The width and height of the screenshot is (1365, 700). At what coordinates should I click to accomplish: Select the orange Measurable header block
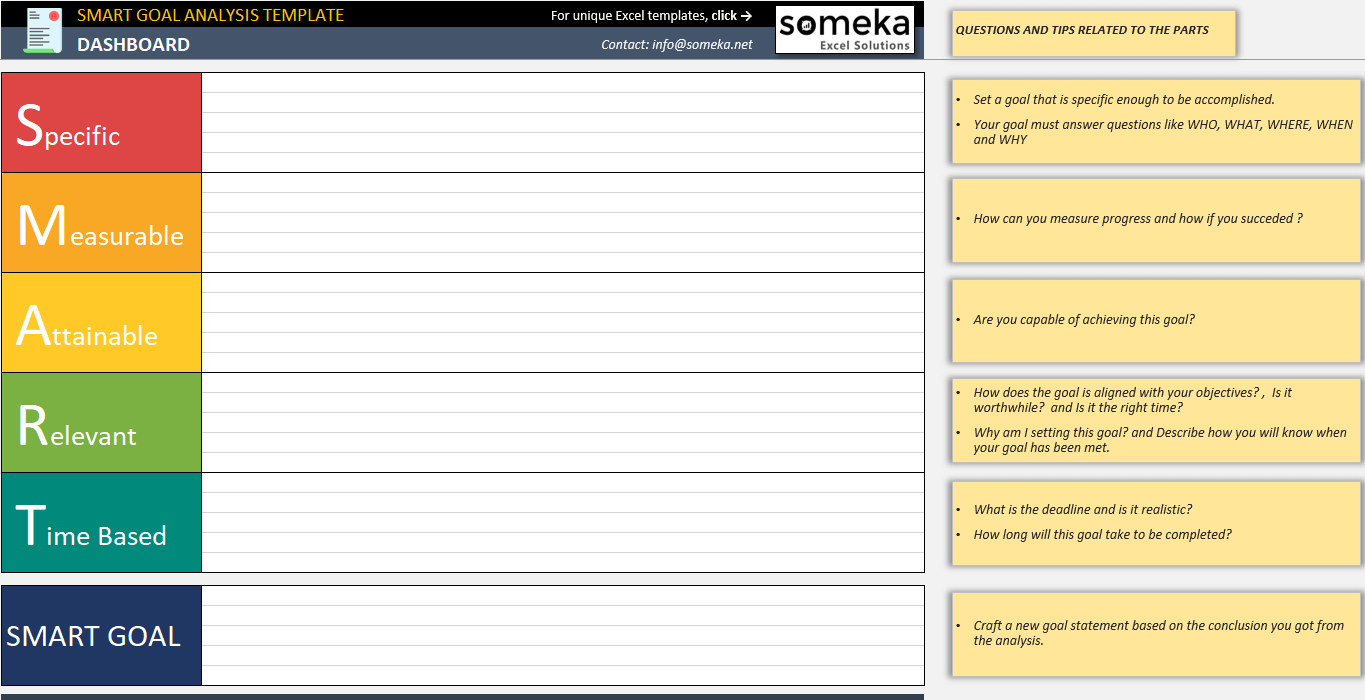100,221
